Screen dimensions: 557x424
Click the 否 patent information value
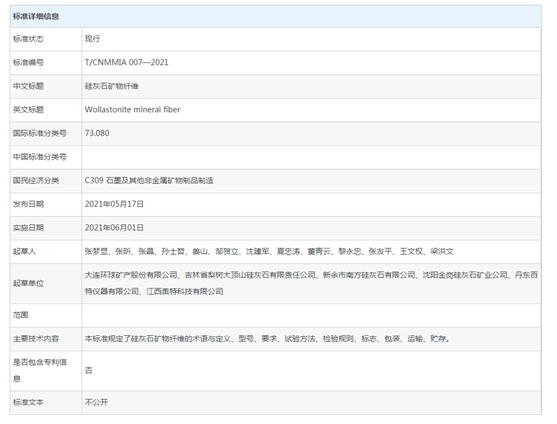coord(89,370)
